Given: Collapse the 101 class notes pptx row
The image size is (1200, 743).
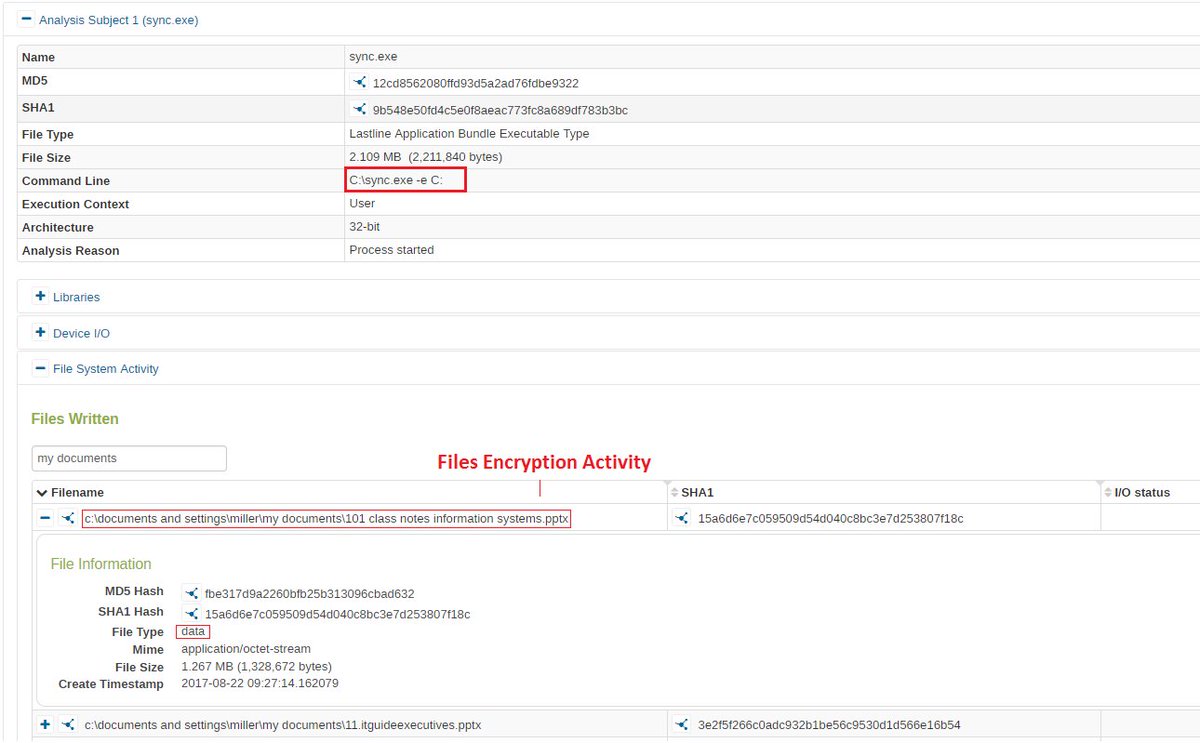Looking at the screenshot, I should [45, 518].
